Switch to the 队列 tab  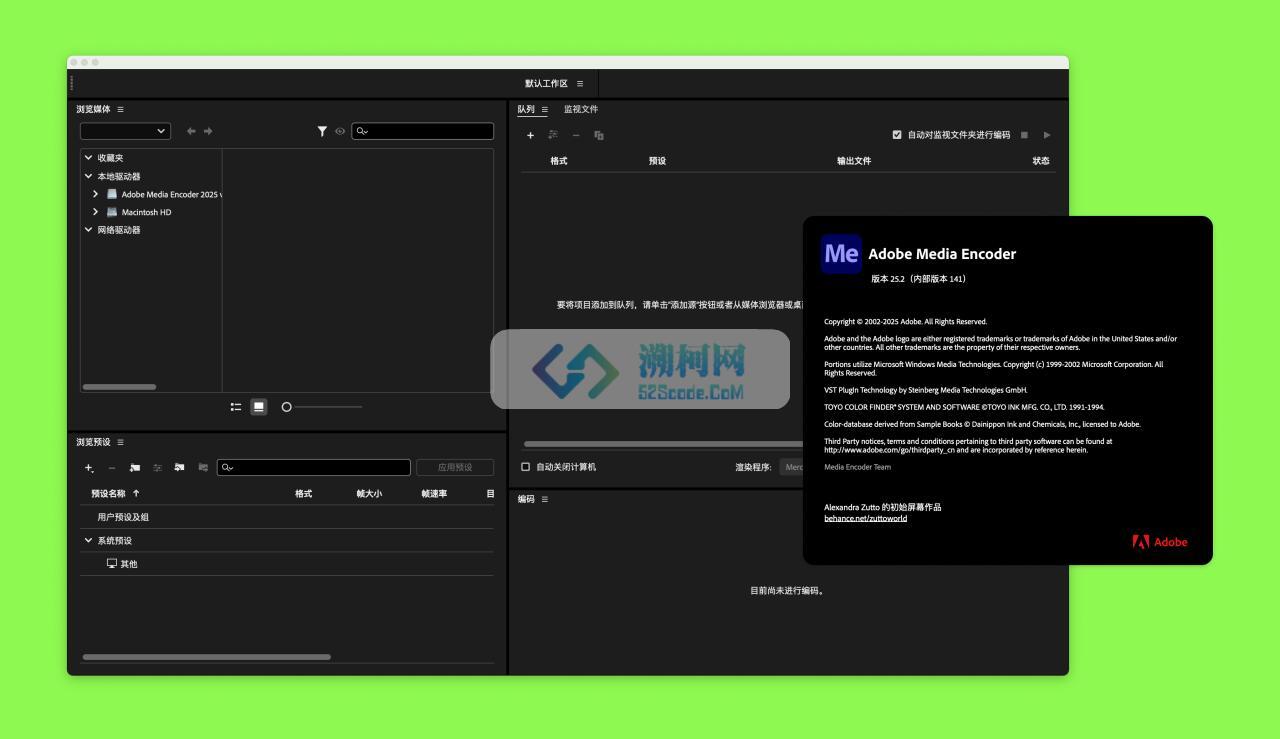[x=526, y=109]
